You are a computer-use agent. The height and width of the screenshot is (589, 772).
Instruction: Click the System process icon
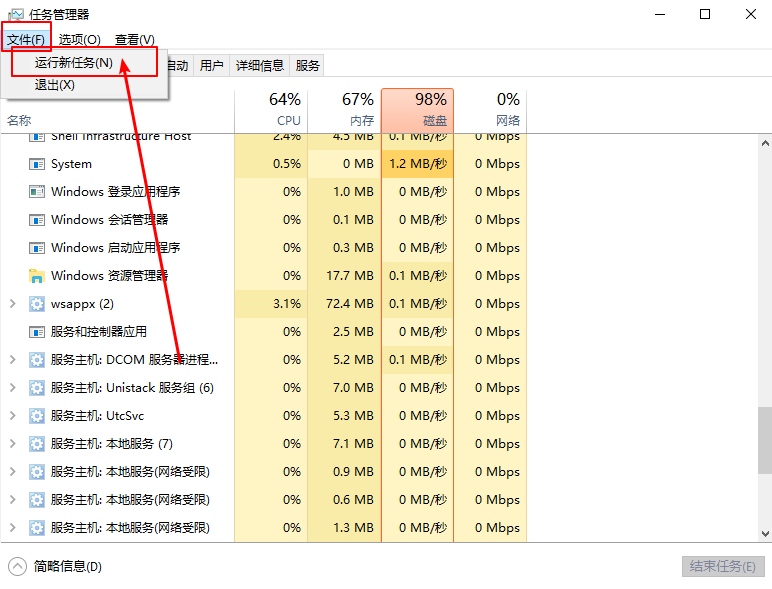point(37,164)
